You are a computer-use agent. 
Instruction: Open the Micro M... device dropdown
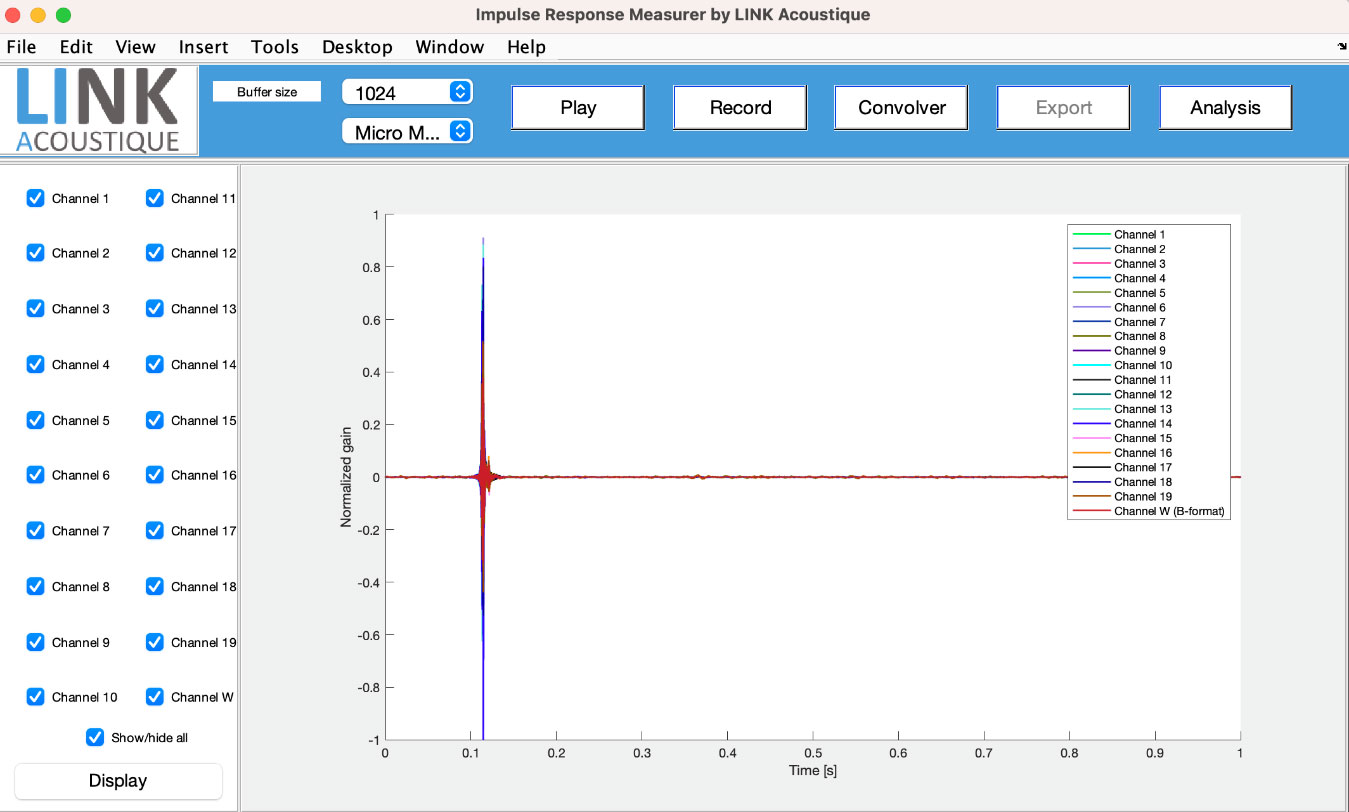[x=407, y=132]
